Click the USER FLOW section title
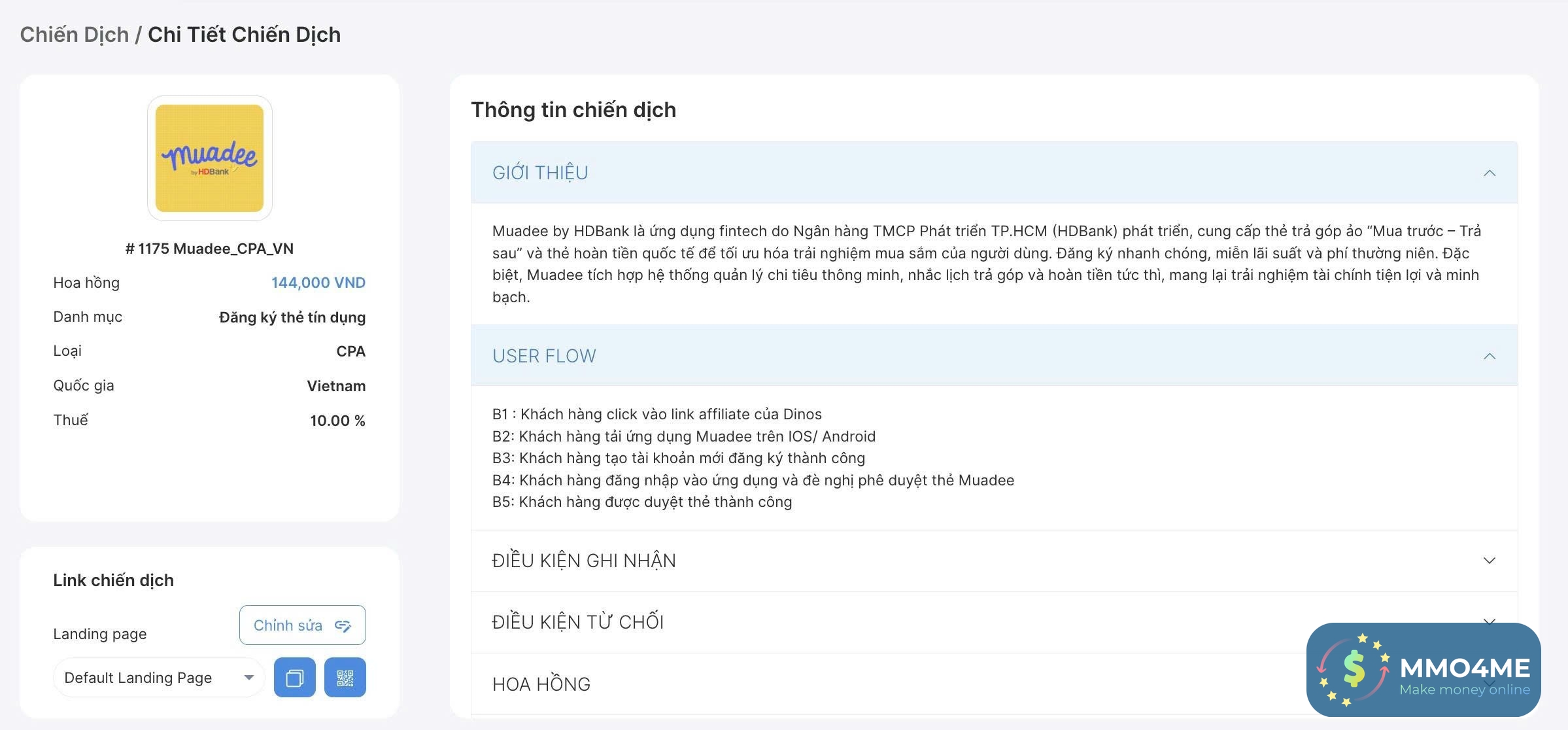Viewport: 1568px width, 730px height. point(544,356)
